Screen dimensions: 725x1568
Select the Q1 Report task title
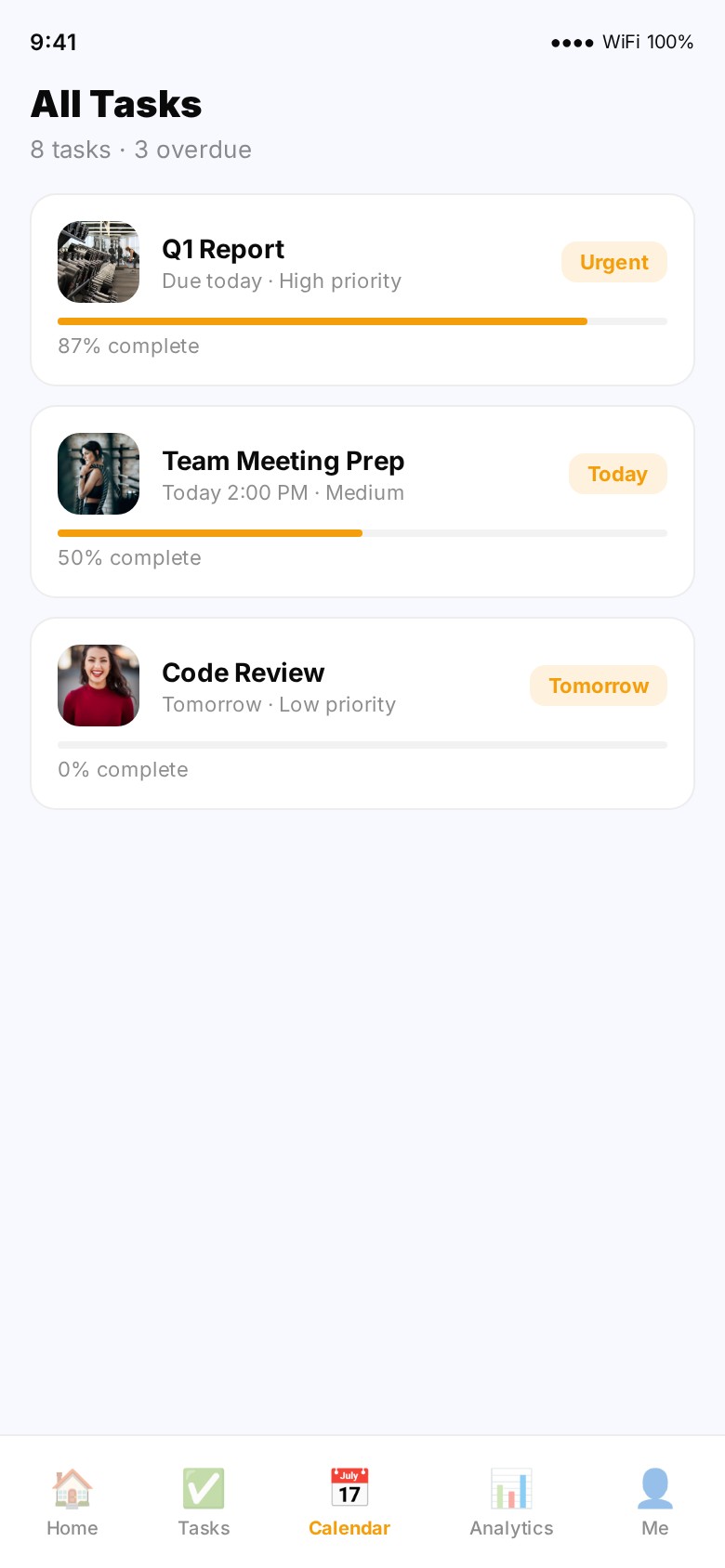[x=223, y=249]
